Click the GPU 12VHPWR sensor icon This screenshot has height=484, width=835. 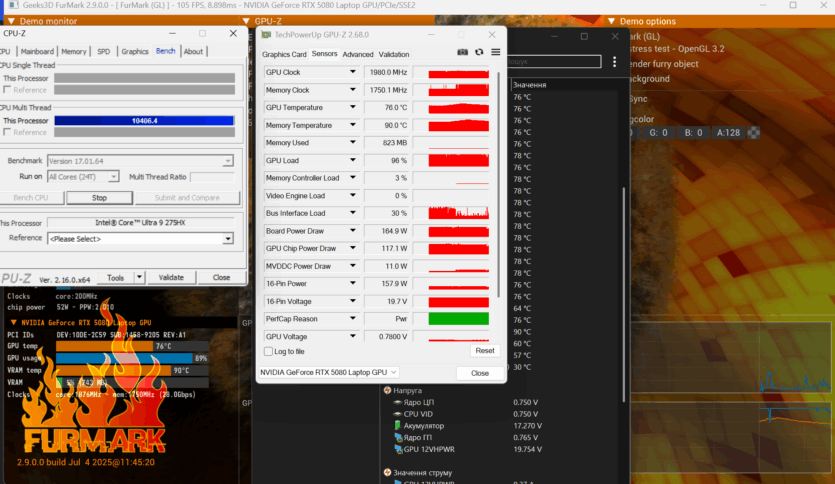398,449
